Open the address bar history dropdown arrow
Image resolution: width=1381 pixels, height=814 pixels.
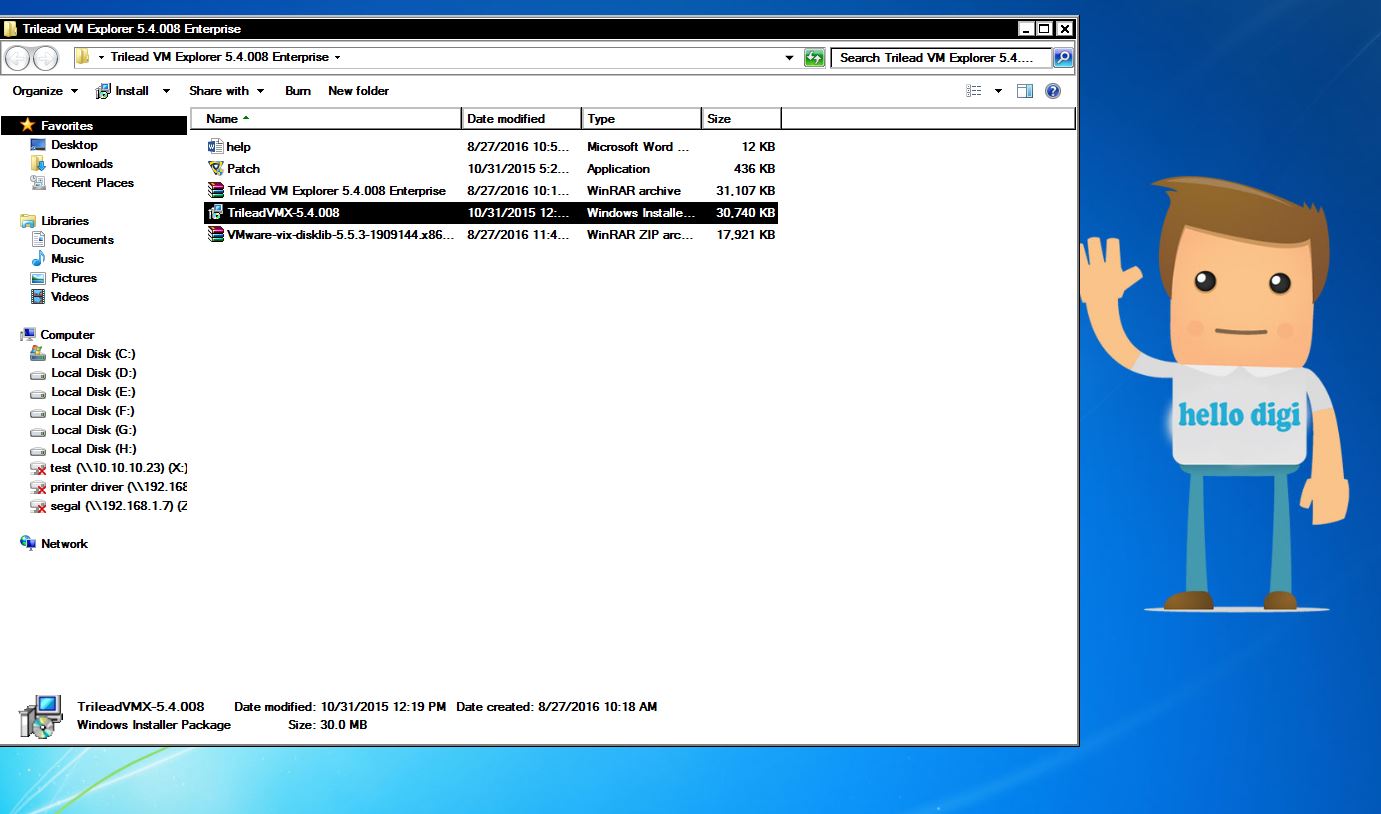pyautogui.click(x=790, y=58)
